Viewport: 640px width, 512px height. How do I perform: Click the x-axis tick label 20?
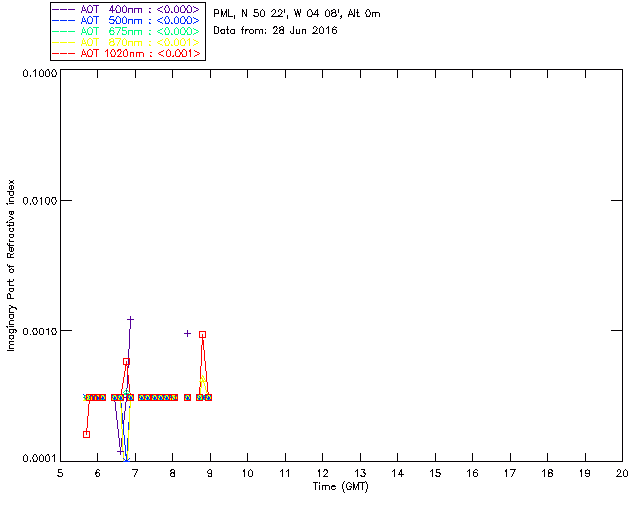(x=622, y=473)
